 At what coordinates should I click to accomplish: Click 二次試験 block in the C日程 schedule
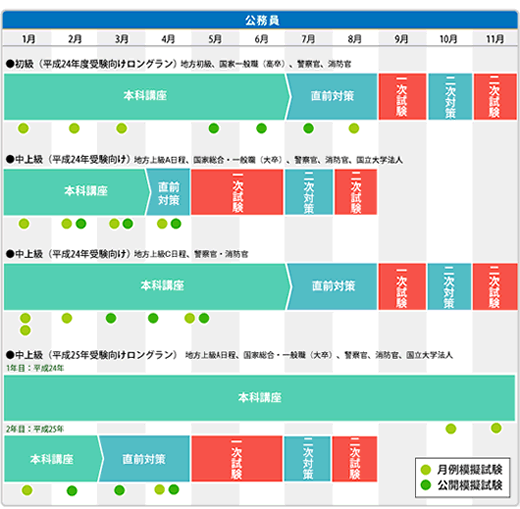pyautogui.click(x=495, y=287)
